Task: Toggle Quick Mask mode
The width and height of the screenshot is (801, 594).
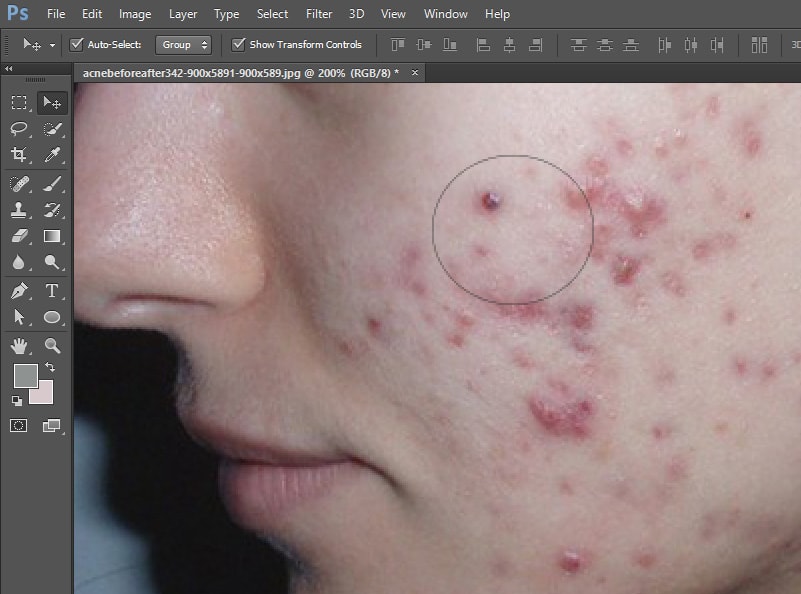Action: 19,426
